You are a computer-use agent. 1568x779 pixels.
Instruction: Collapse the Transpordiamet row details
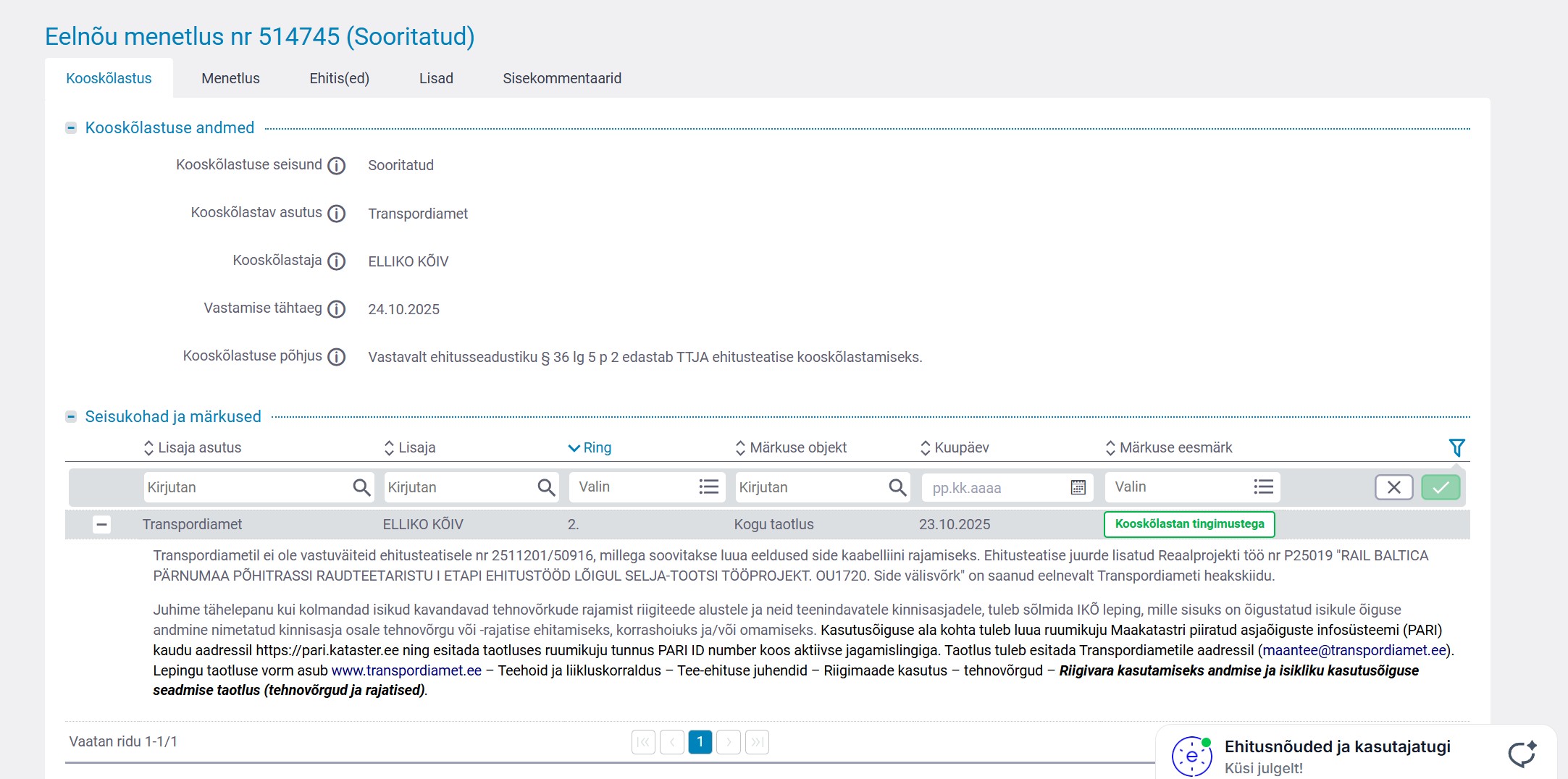(x=102, y=524)
